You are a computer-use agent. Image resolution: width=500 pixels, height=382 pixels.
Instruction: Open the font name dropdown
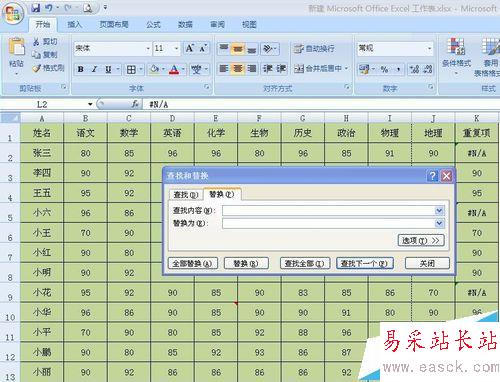148,49
